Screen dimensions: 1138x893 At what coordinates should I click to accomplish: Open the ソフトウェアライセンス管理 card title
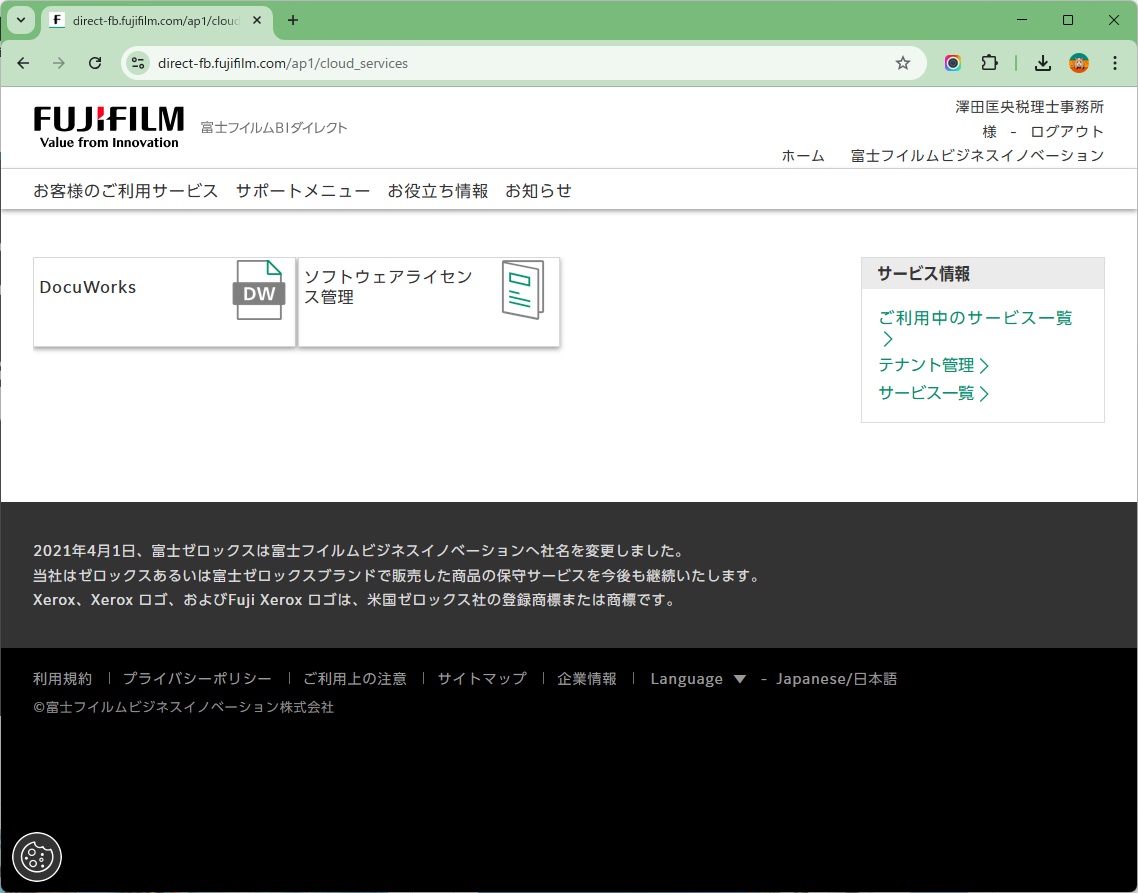point(388,287)
